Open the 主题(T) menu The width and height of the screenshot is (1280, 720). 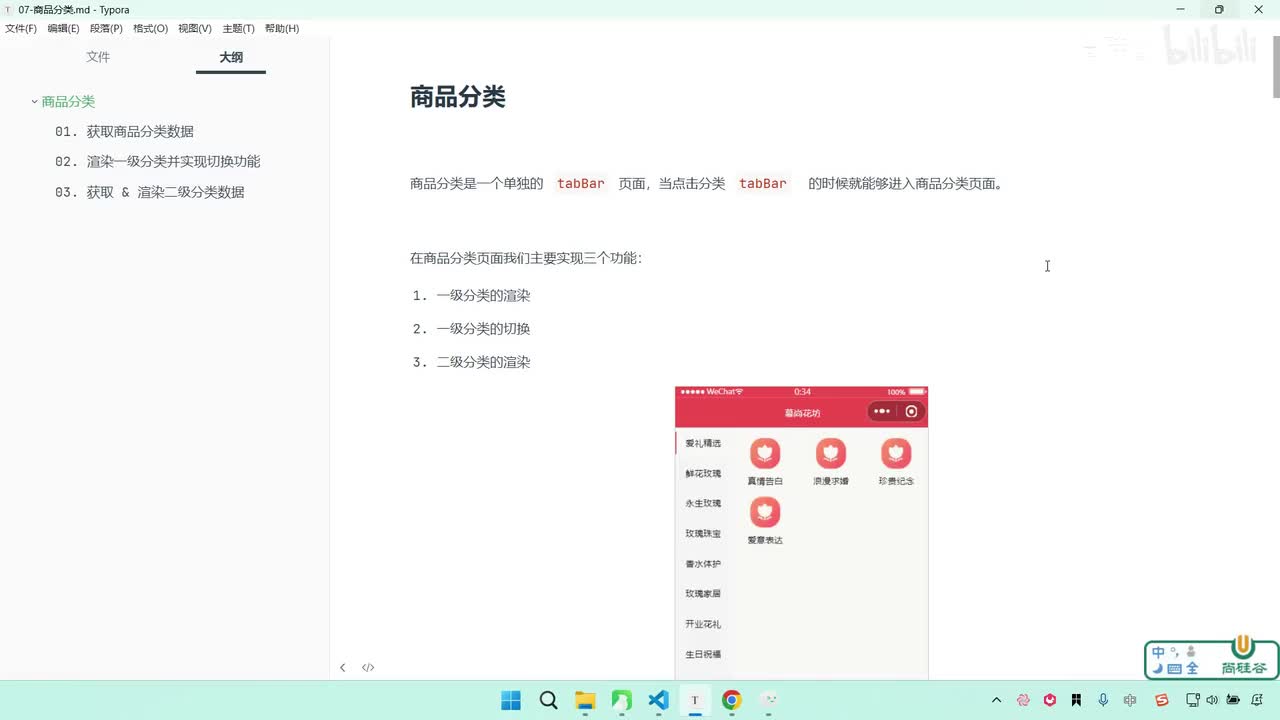point(238,29)
